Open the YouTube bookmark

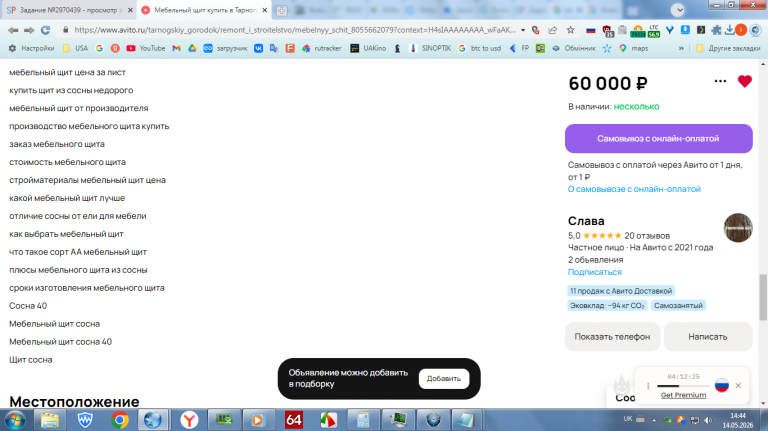145,48
